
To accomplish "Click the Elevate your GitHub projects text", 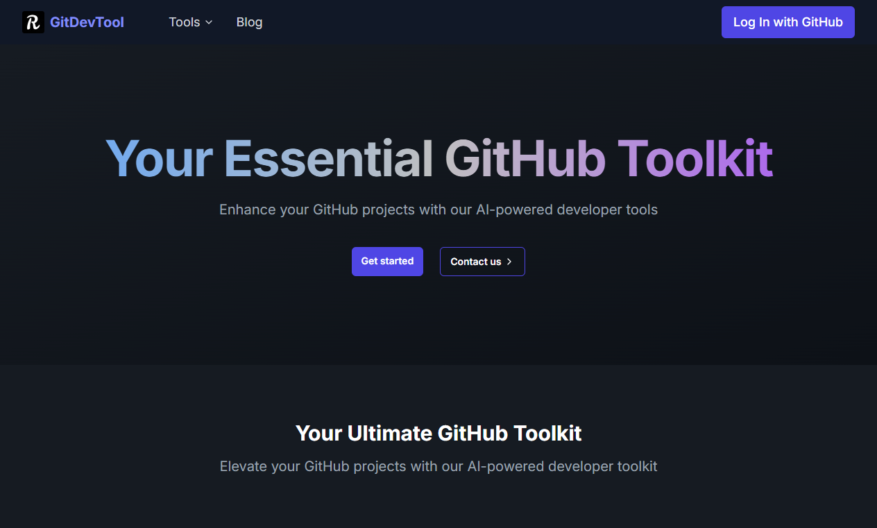I will click(x=438, y=466).
